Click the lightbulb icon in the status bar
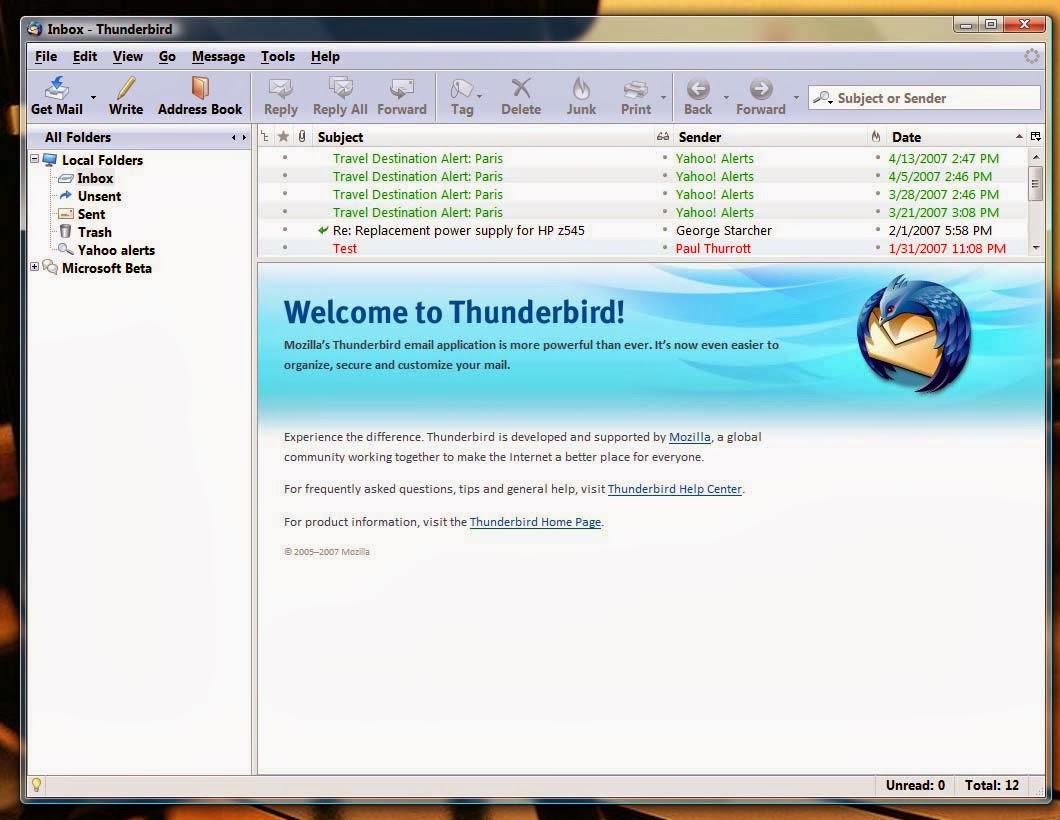 (x=37, y=785)
